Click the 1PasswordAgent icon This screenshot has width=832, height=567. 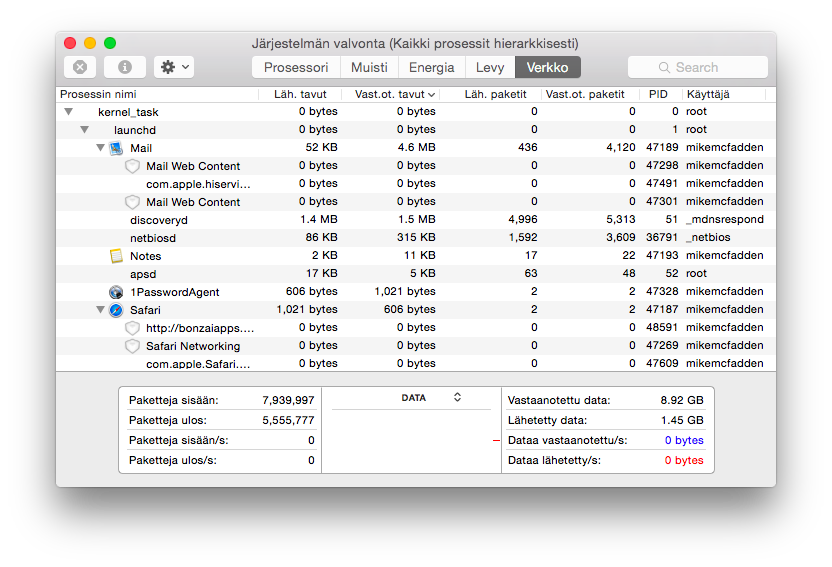coord(116,292)
